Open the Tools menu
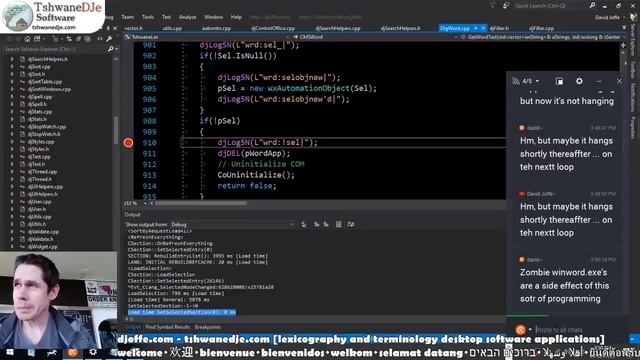This screenshot has width=640, height=360. coord(148,17)
